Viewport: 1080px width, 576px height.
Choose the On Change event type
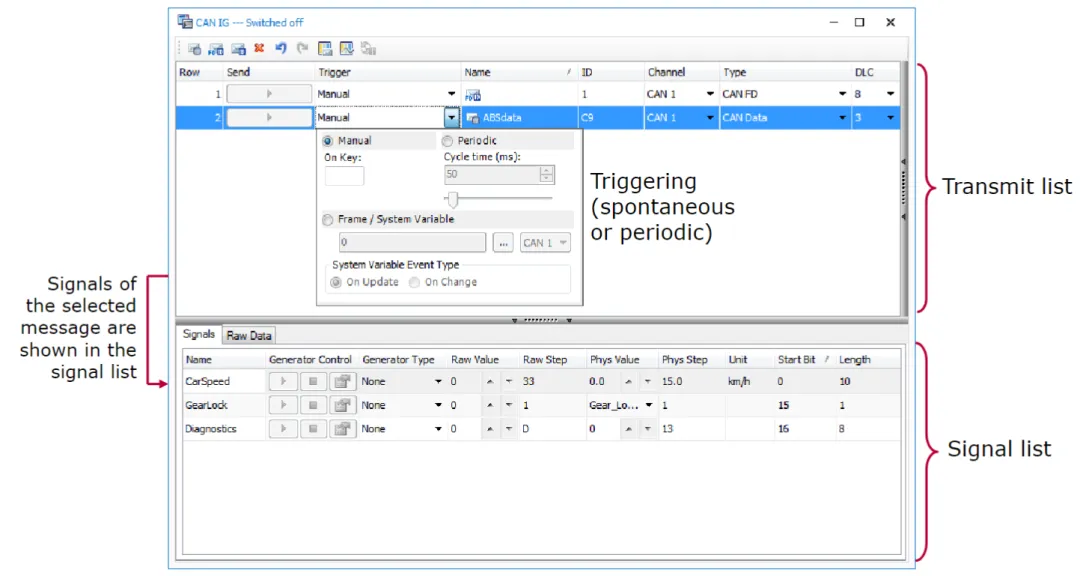coord(415,282)
